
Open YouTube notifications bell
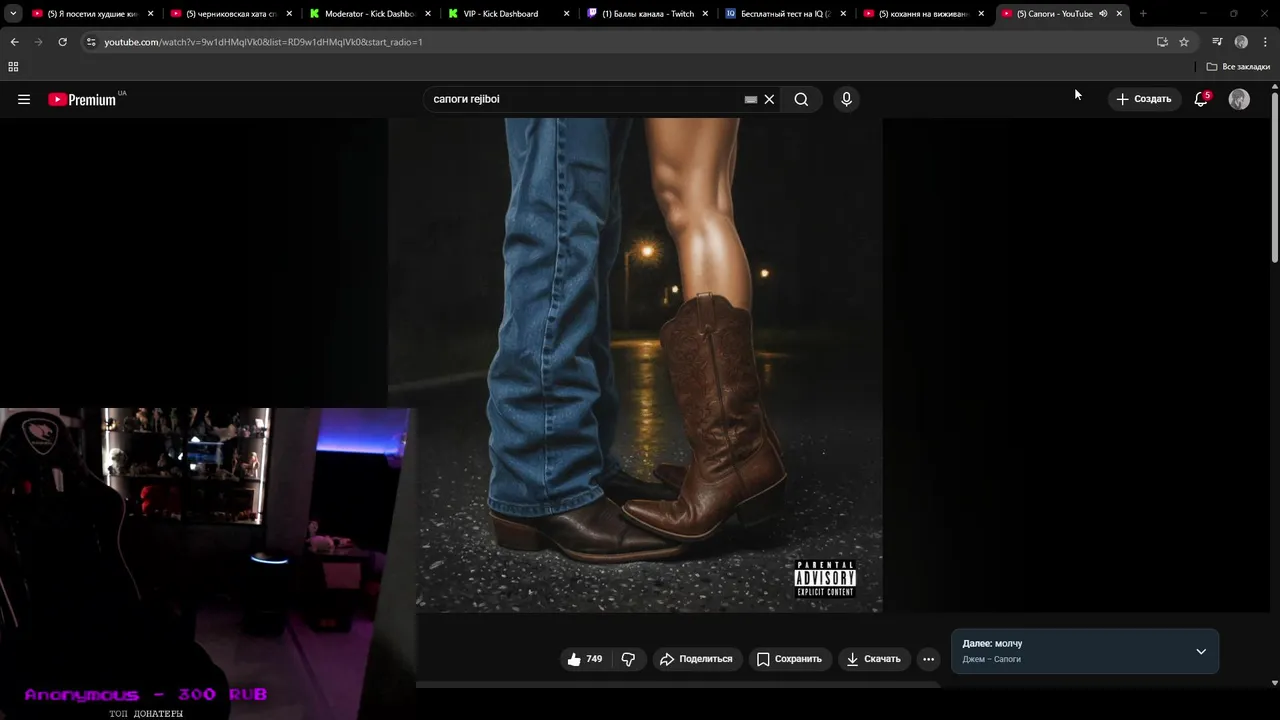pos(1201,99)
